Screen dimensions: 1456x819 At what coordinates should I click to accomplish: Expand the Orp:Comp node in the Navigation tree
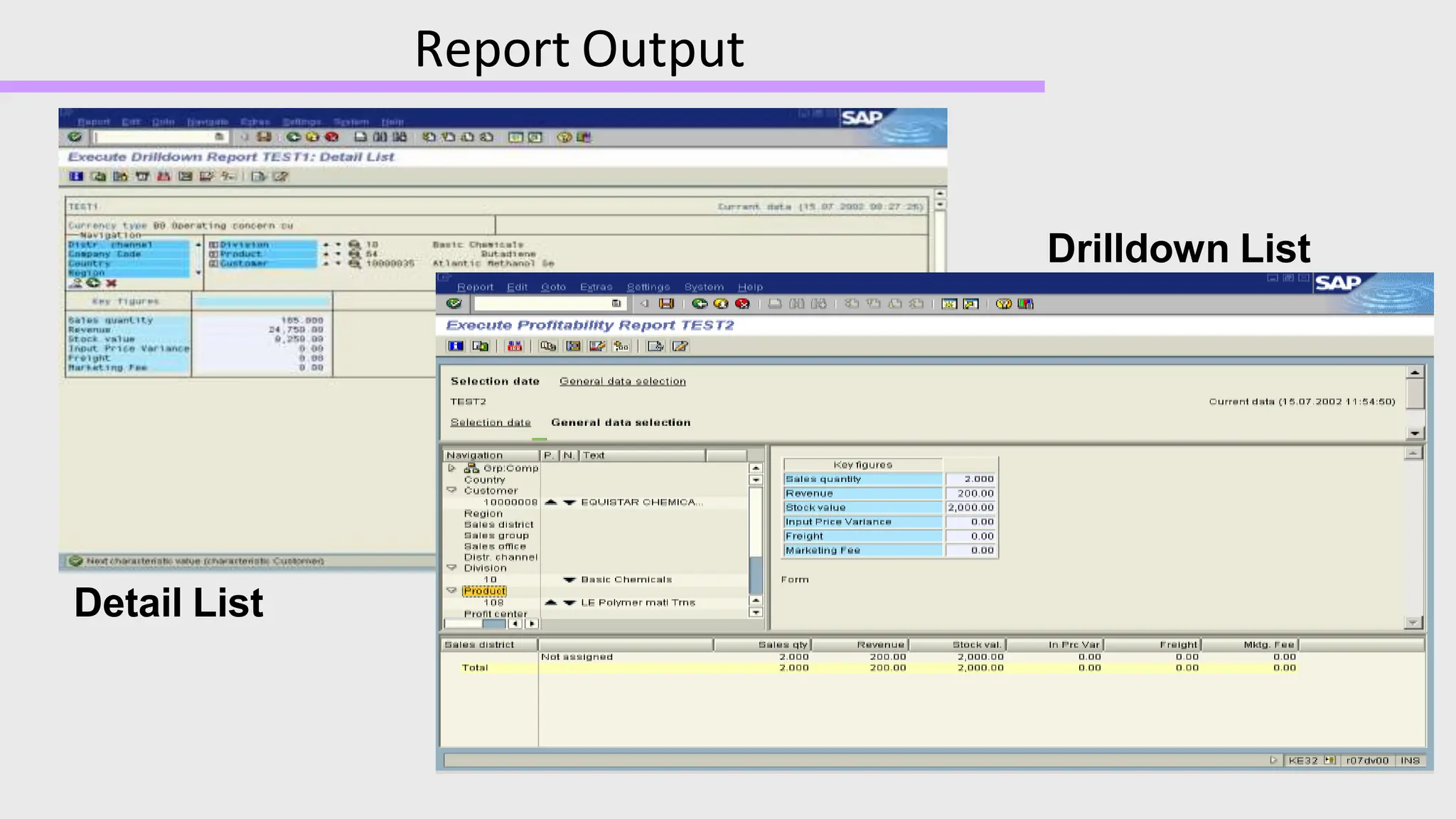point(451,469)
